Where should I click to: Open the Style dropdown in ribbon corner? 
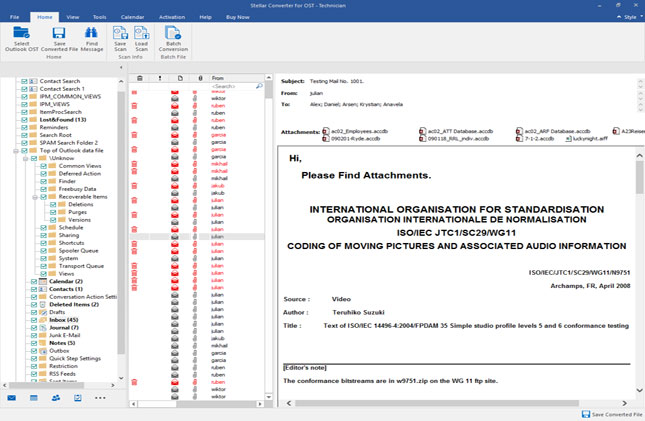coord(631,17)
